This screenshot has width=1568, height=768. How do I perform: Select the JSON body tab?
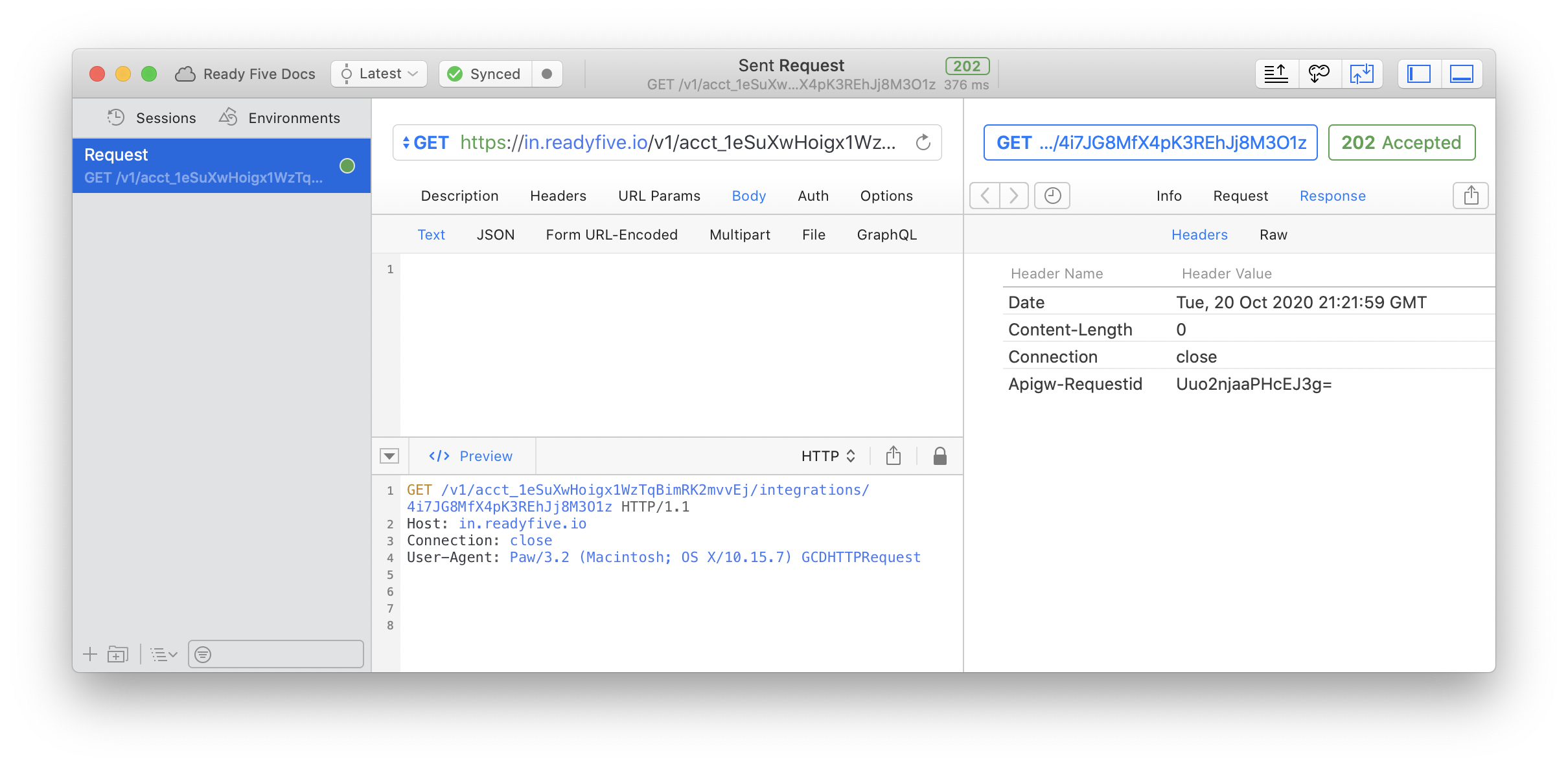(494, 234)
